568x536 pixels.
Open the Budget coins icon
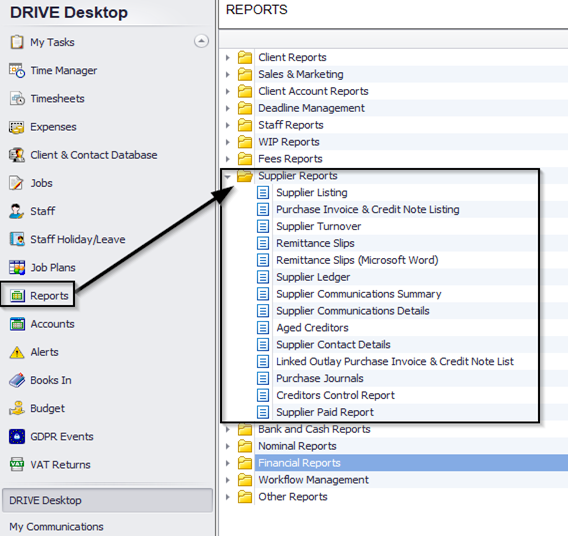pyautogui.click(x=17, y=409)
